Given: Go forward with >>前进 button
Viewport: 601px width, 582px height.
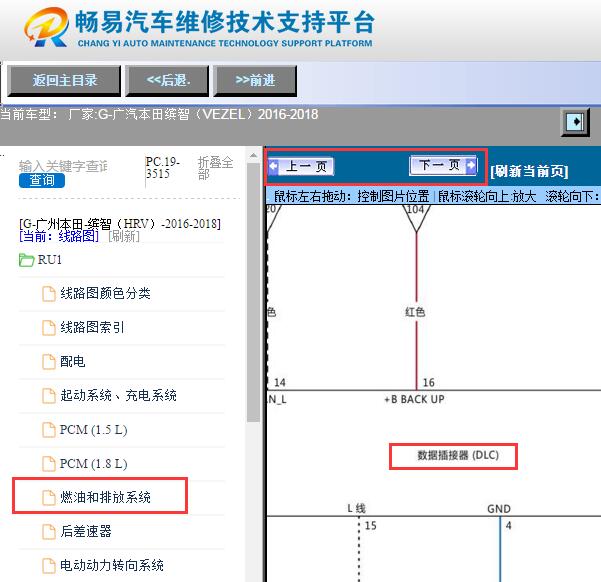Looking at the screenshot, I should pos(255,81).
